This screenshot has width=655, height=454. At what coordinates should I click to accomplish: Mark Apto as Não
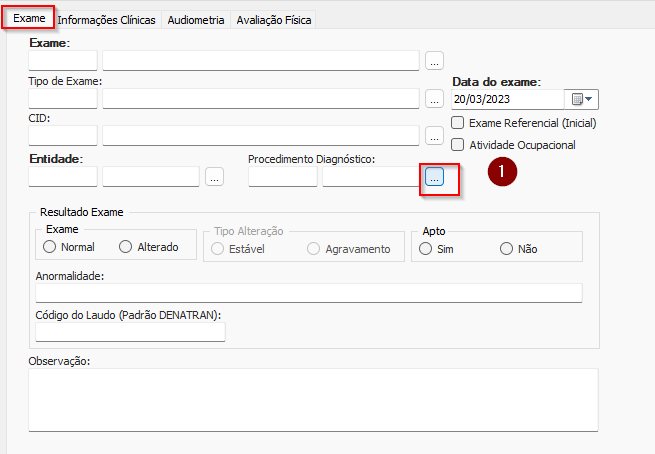[x=507, y=248]
